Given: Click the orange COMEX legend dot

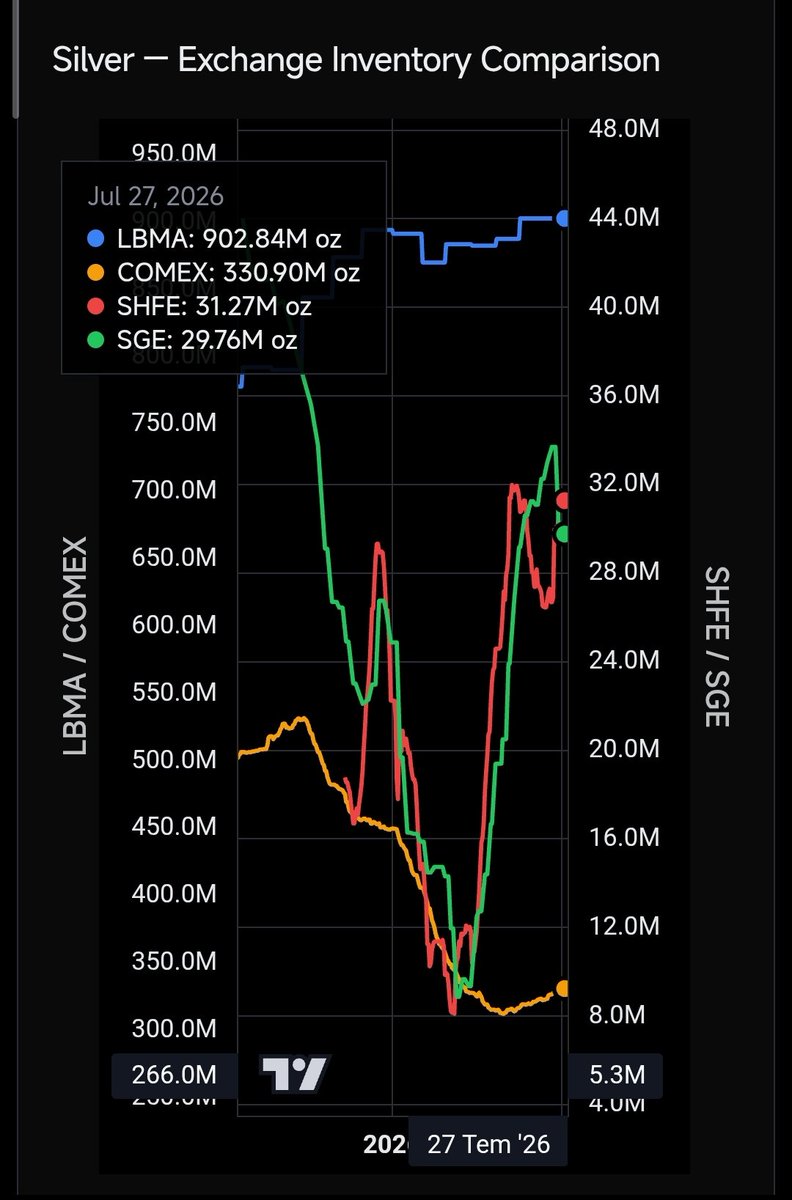Looking at the screenshot, I should (95, 272).
